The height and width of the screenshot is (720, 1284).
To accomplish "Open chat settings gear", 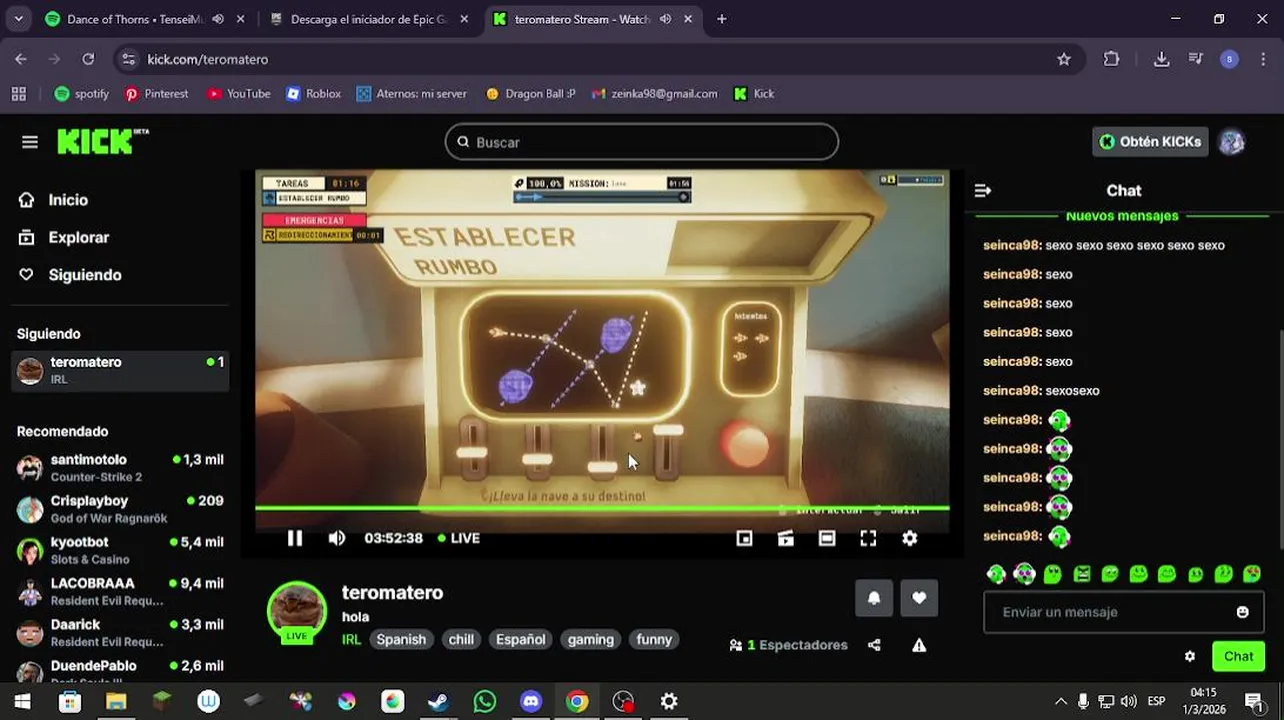I will pos(1189,656).
